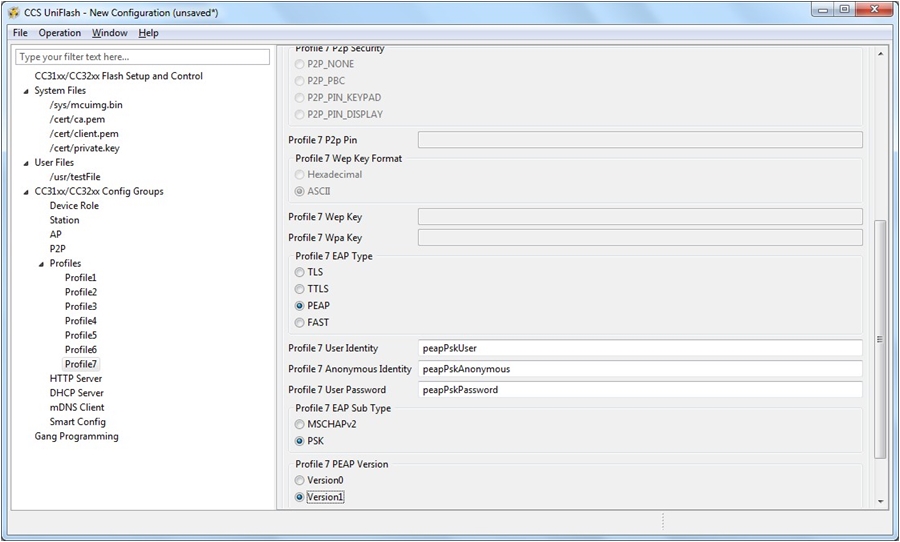The image size is (900, 542).
Task: Choose FAST EAP type radio button
Action: [299, 323]
